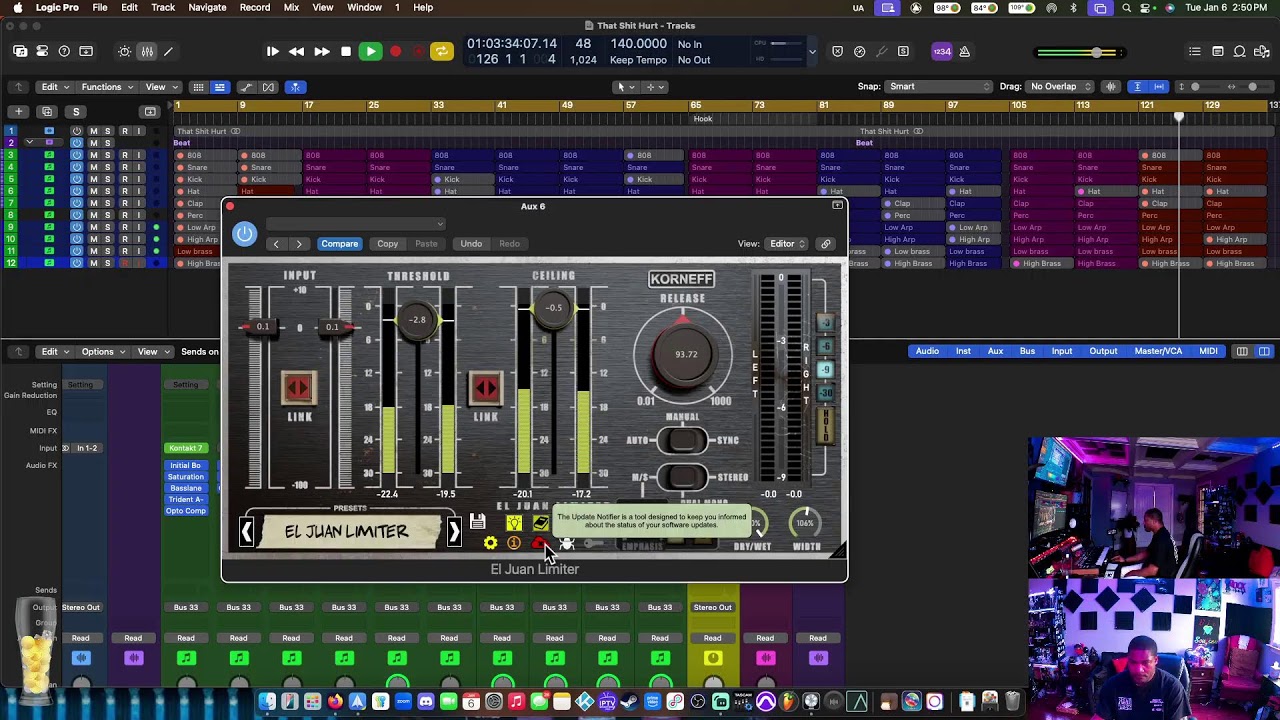Open the File menu

[x=100, y=8]
